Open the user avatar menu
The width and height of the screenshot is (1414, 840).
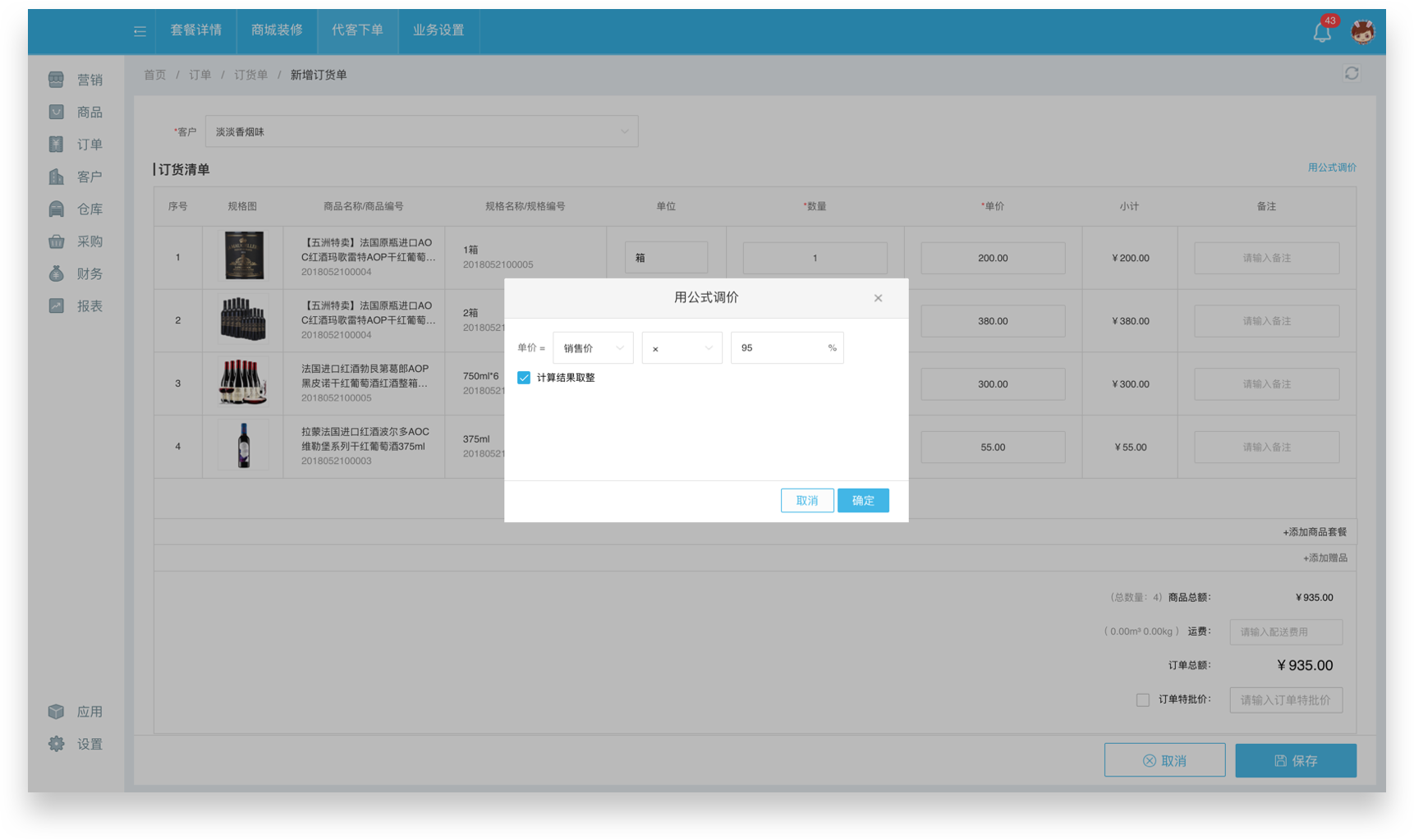click(1362, 32)
